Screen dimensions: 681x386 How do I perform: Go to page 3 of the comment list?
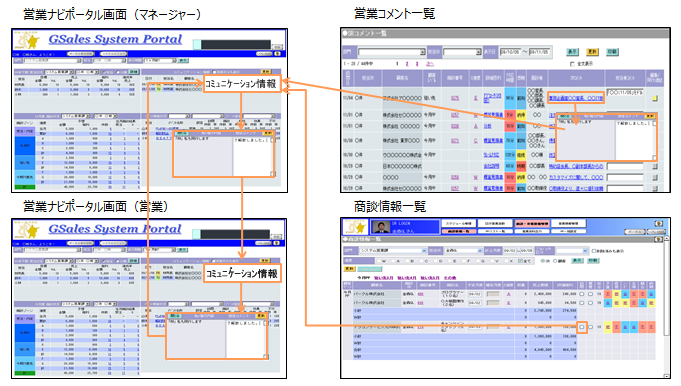click(417, 64)
